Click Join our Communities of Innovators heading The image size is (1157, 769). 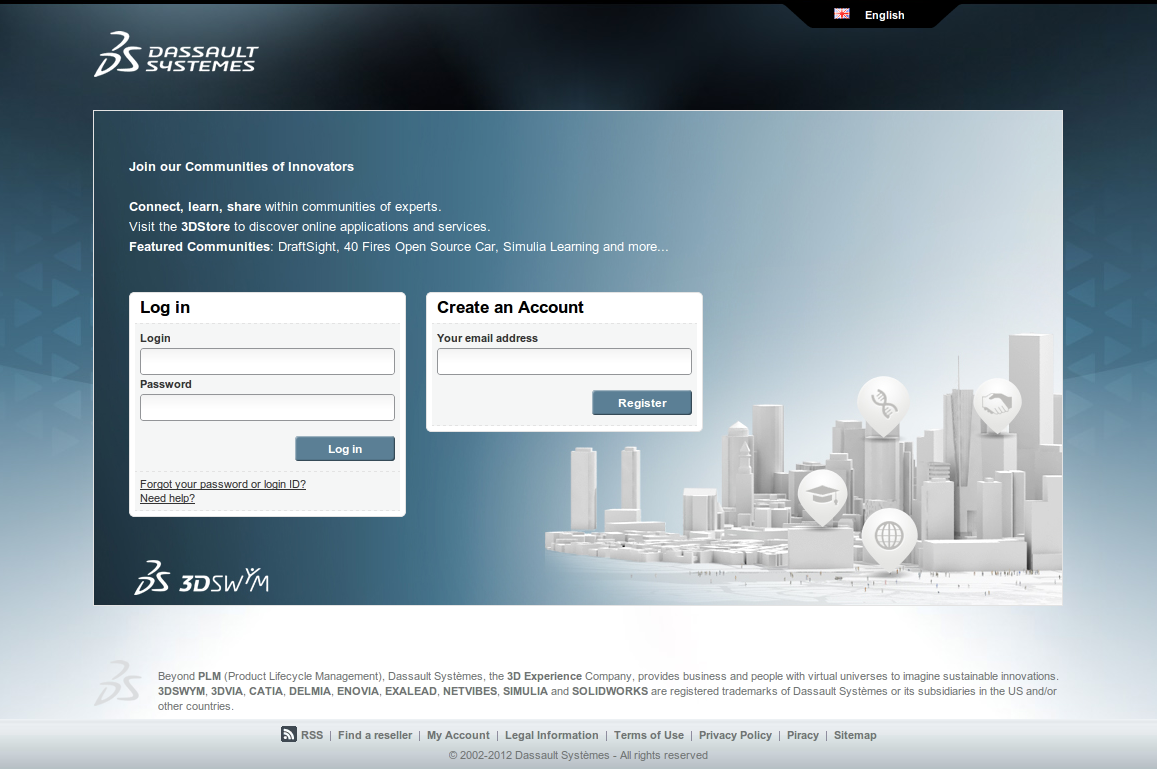point(241,167)
